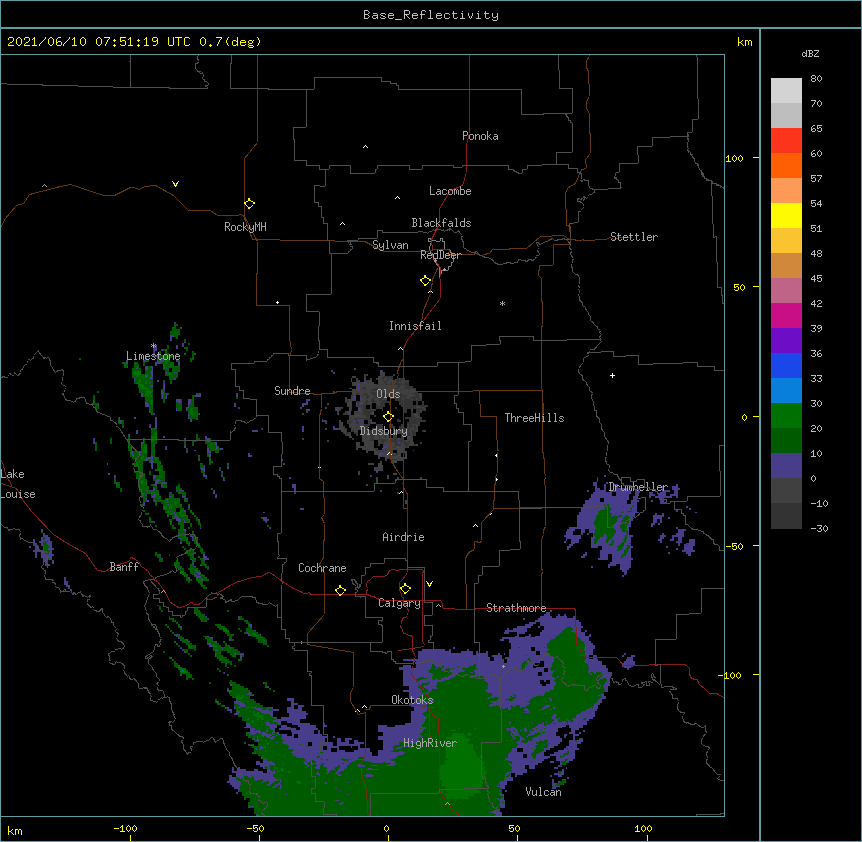Screen dimensions: 862x842
Task: Click the Sundre label
Action: tap(292, 391)
